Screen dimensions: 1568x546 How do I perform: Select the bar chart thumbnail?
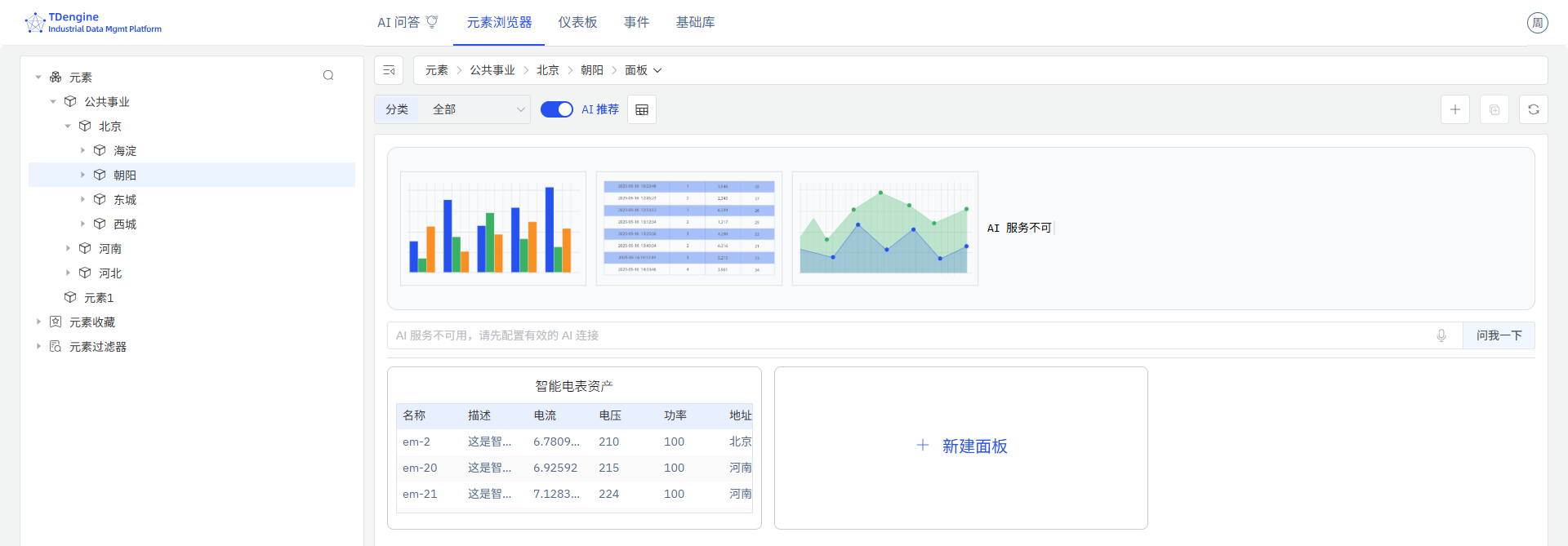(x=493, y=229)
